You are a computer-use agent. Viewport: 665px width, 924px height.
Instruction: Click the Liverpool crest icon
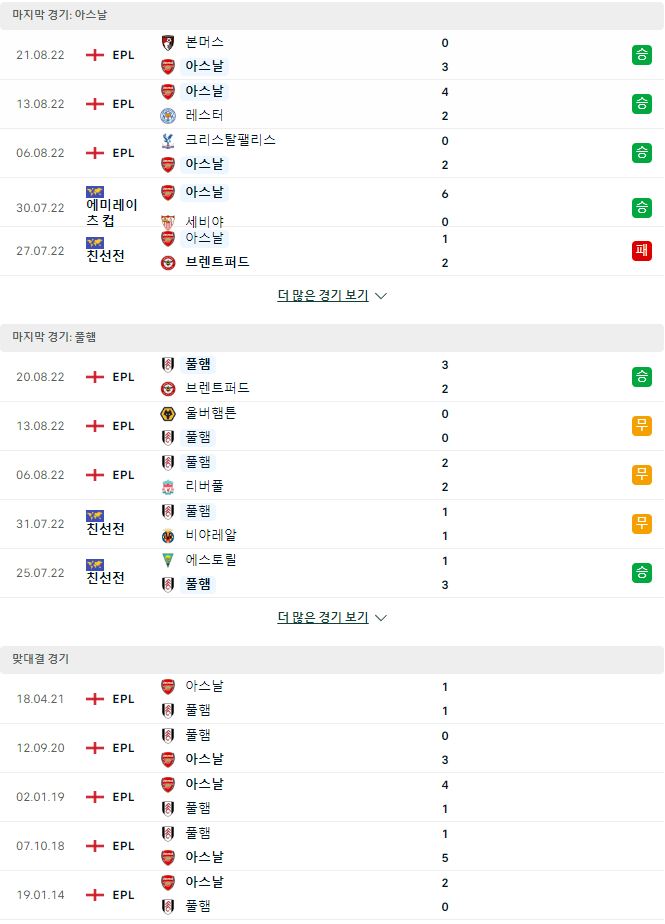(168, 487)
